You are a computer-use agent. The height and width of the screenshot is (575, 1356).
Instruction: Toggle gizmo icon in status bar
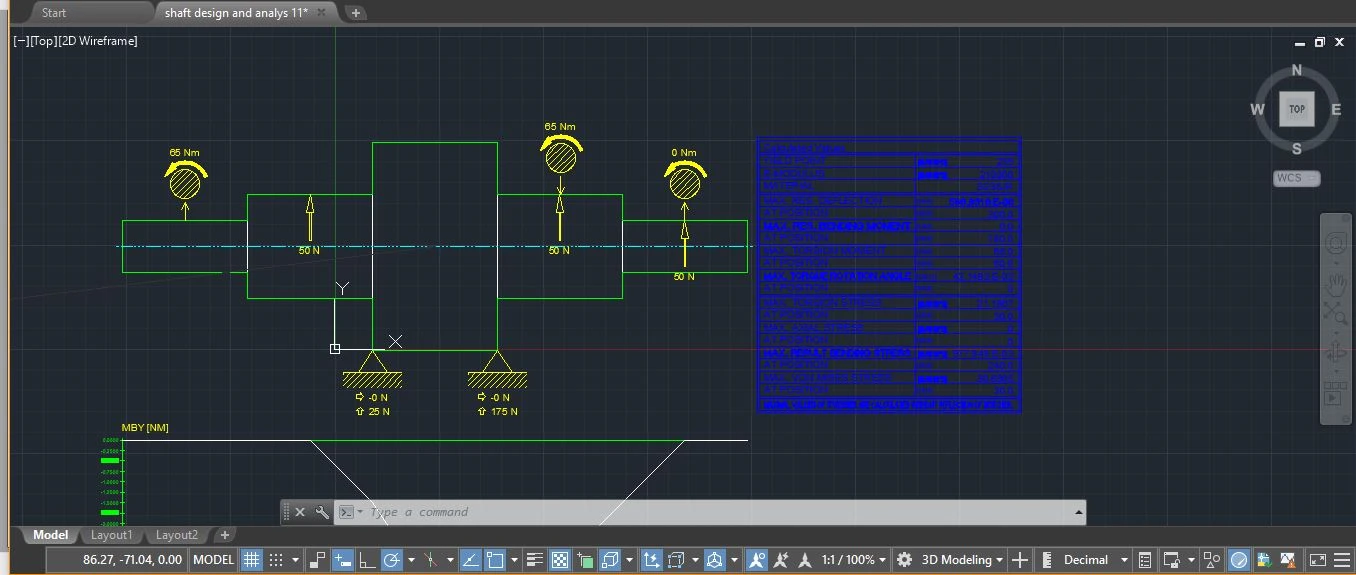click(714, 560)
